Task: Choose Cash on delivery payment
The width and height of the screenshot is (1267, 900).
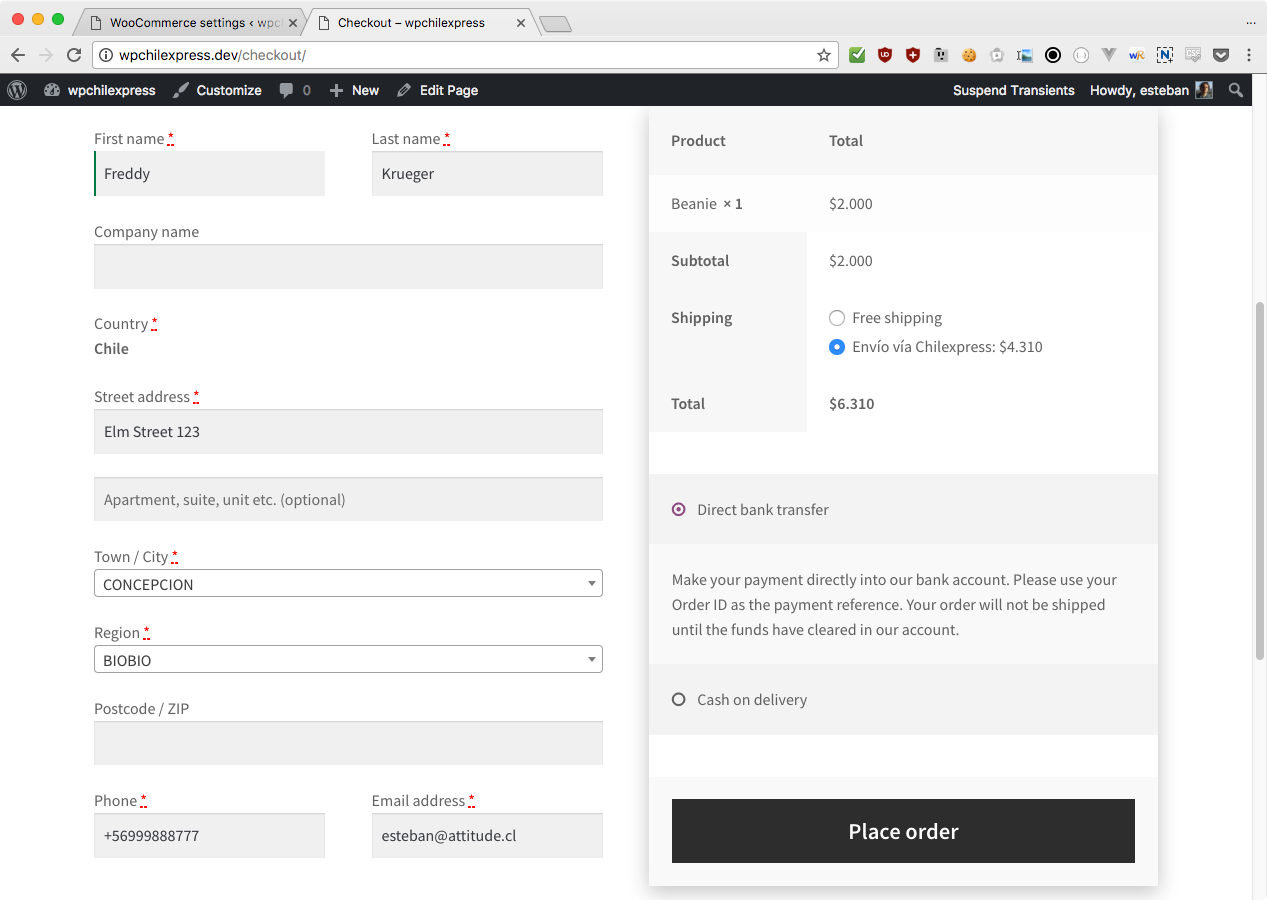Action: pos(679,699)
